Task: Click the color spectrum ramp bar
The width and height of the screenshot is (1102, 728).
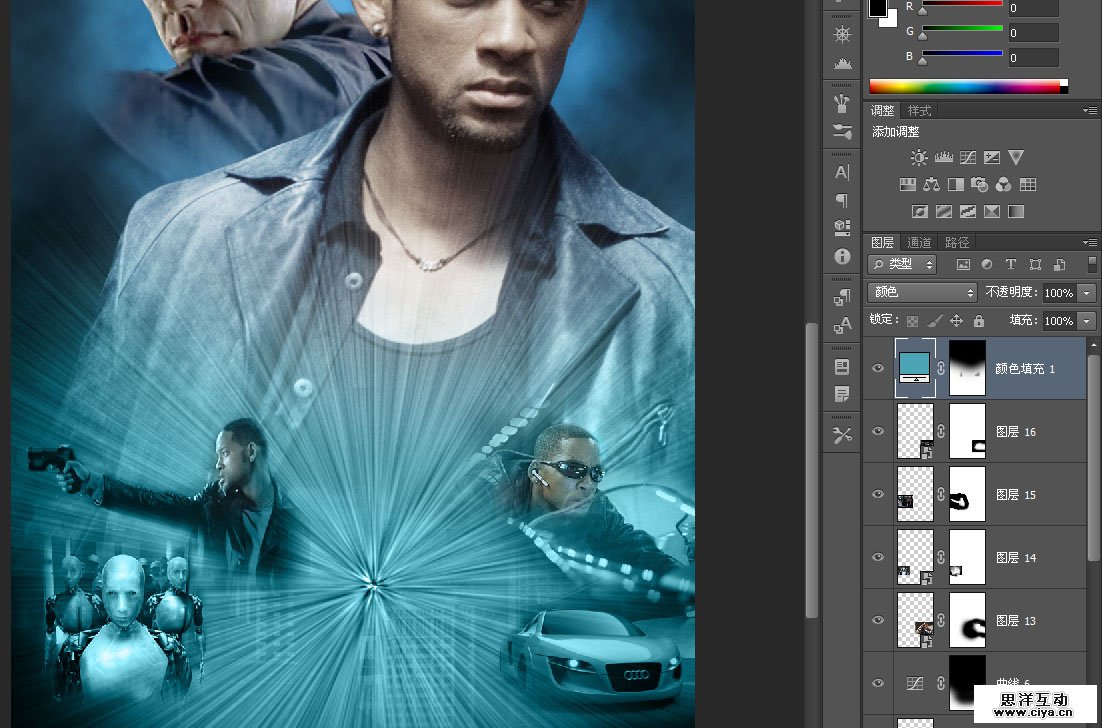Action: point(966,87)
